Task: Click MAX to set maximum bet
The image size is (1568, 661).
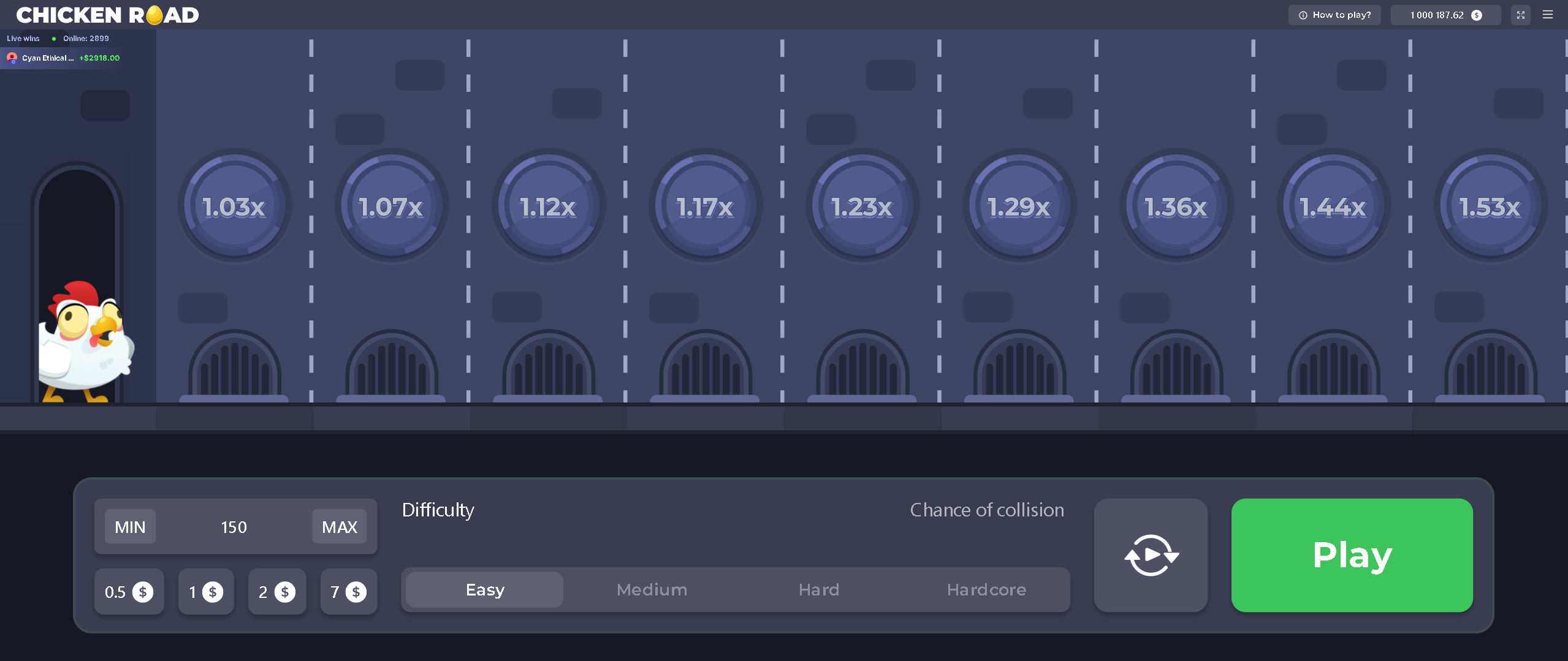Action: 338,526
